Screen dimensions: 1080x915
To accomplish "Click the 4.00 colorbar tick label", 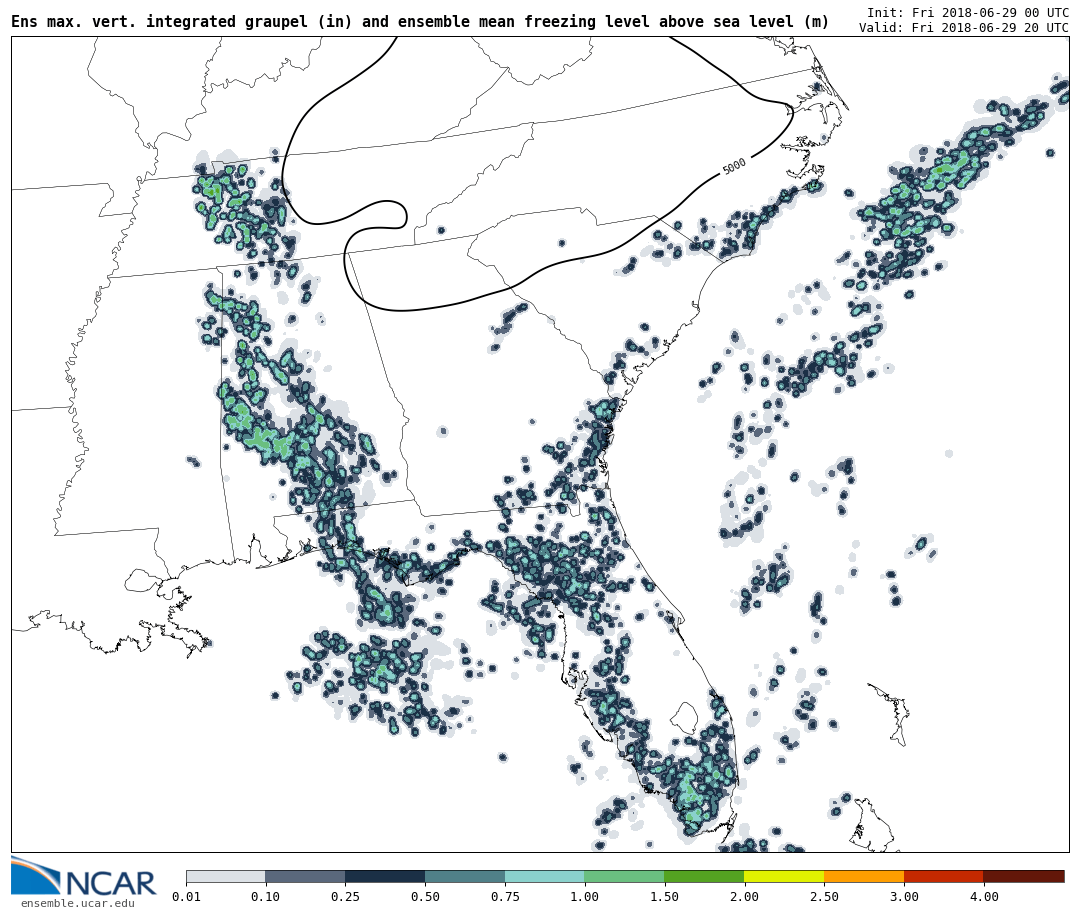I will (x=983, y=897).
